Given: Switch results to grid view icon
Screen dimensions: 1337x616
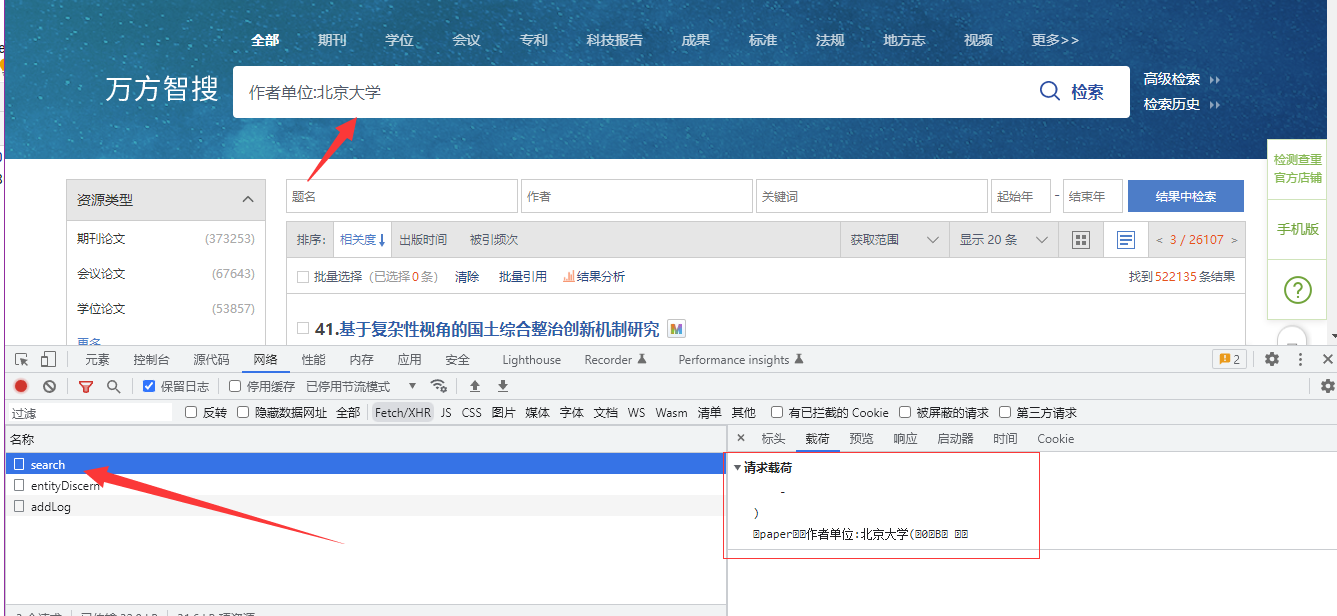Looking at the screenshot, I should click(1080, 240).
